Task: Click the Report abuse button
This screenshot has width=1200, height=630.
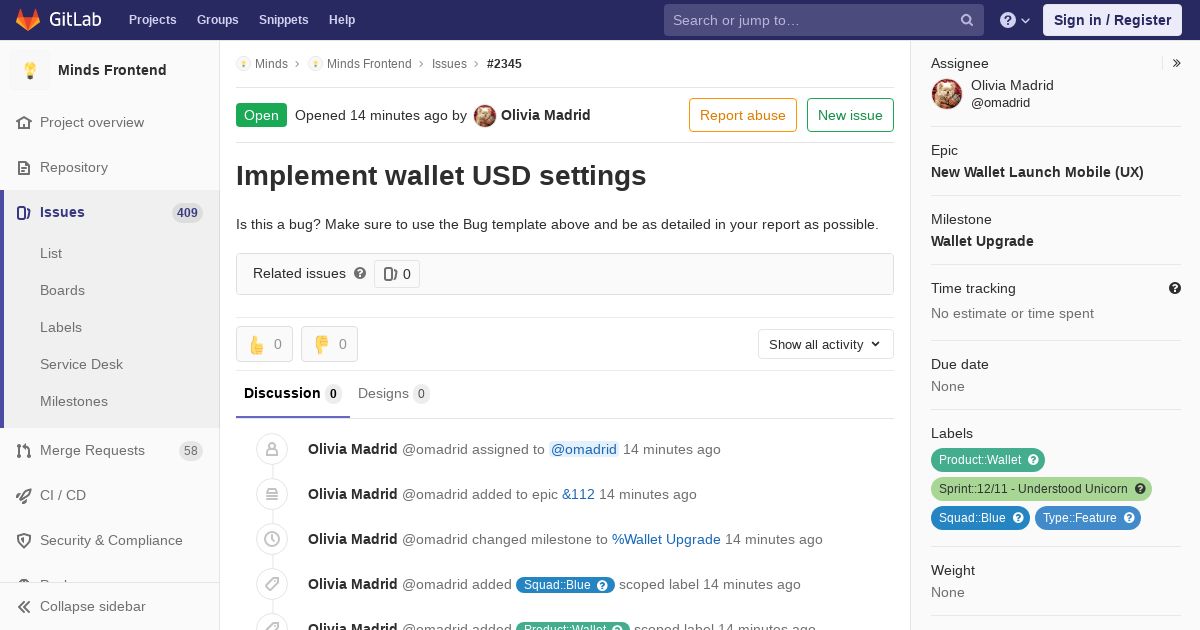Action: pos(743,115)
